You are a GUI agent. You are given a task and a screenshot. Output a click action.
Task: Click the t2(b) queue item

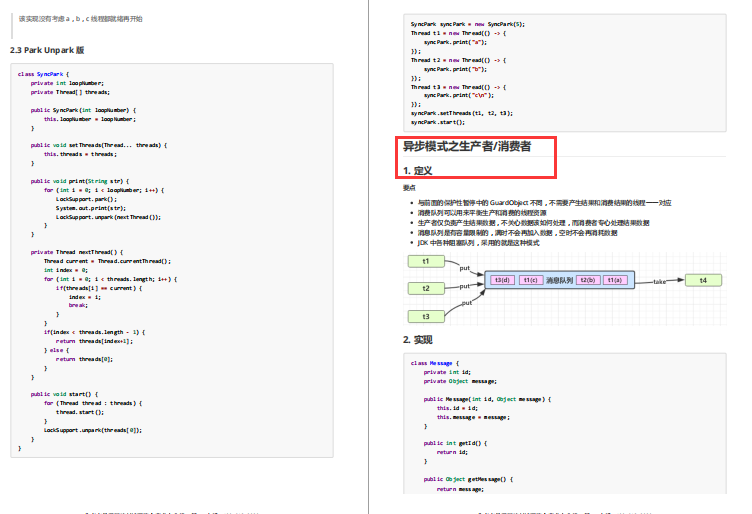(588, 280)
